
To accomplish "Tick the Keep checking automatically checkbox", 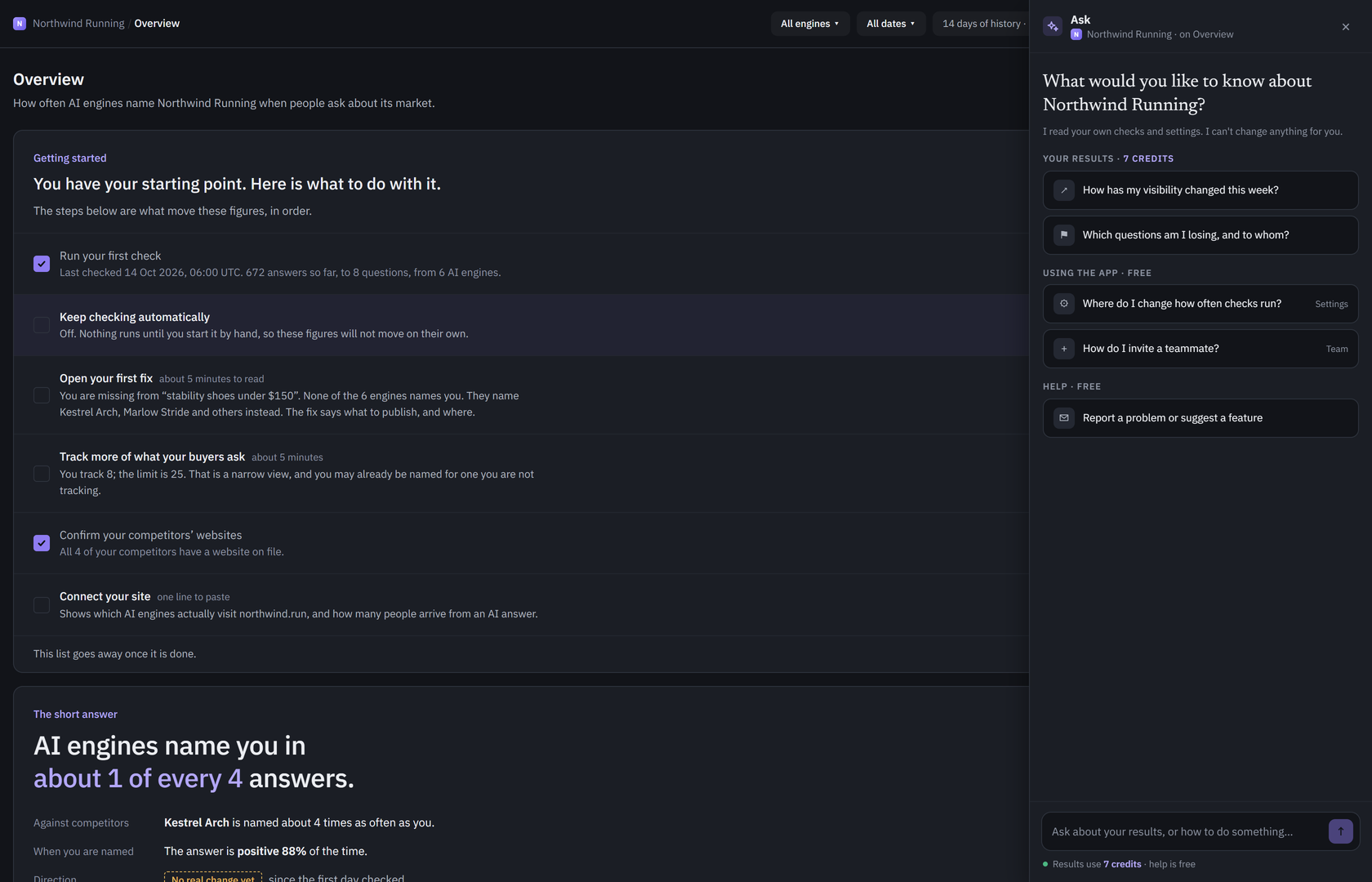I will click(42, 325).
